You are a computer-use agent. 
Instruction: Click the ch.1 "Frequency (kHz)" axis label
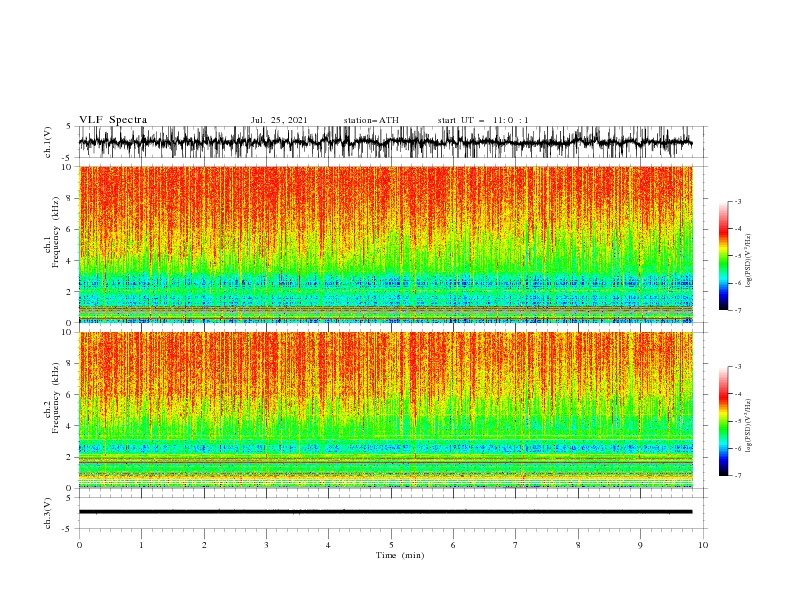(x=56, y=233)
